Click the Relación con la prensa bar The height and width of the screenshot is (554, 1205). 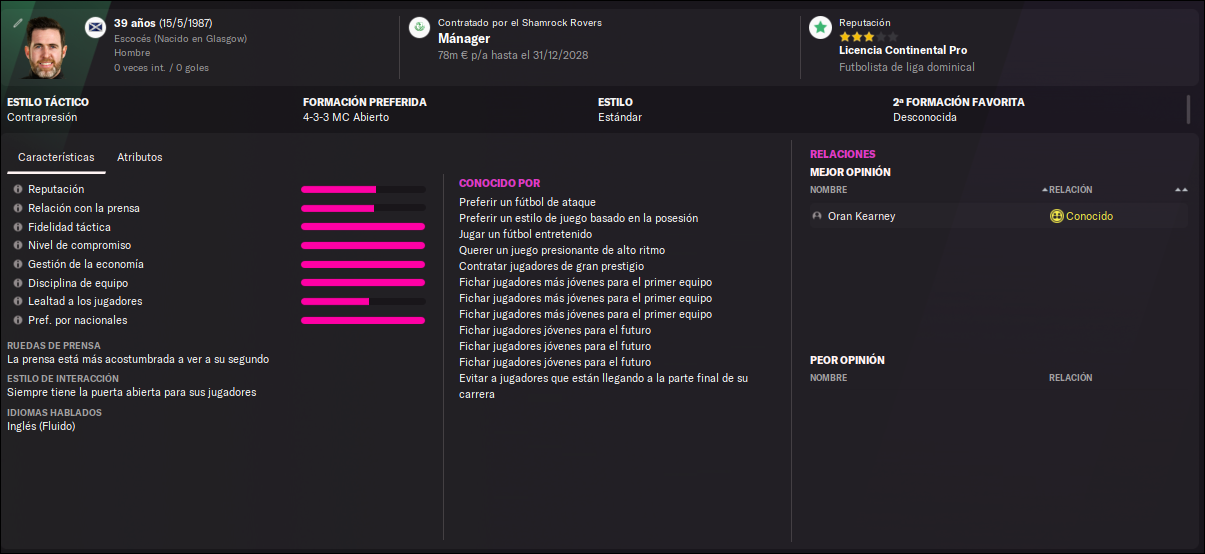[363, 208]
